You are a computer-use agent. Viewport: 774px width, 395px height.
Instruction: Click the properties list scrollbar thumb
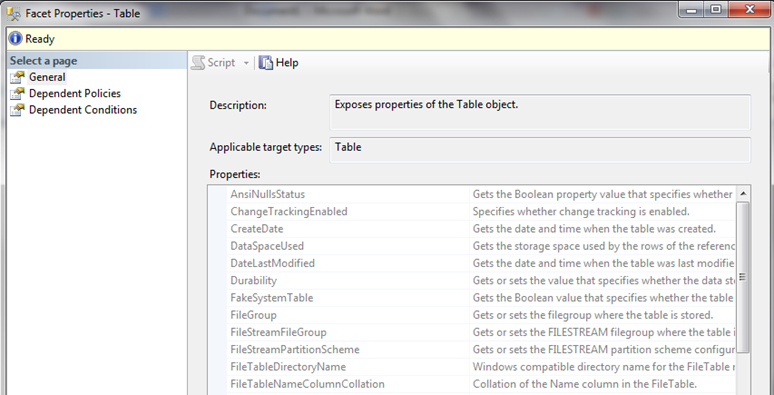tap(743, 277)
